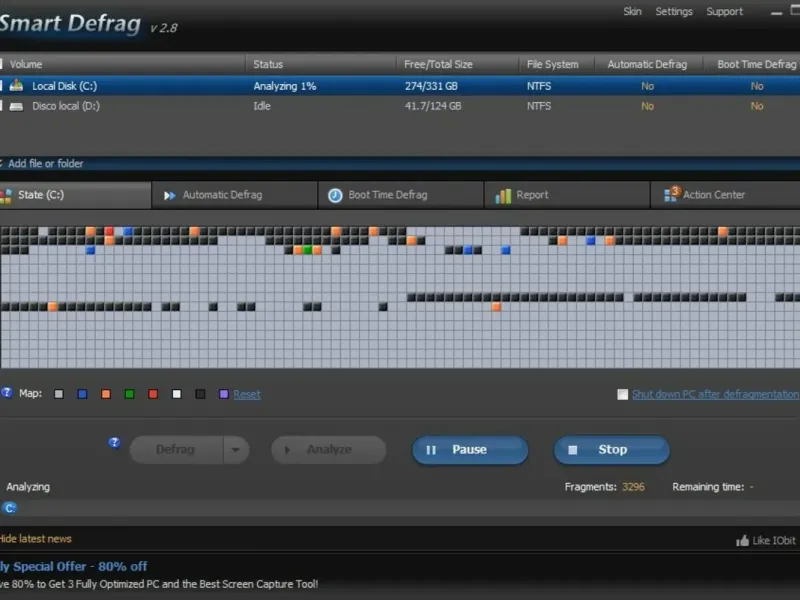This screenshot has height=600, width=800.
Task: Switch to the Automatic Defrag tab
Action: click(x=235, y=195)
